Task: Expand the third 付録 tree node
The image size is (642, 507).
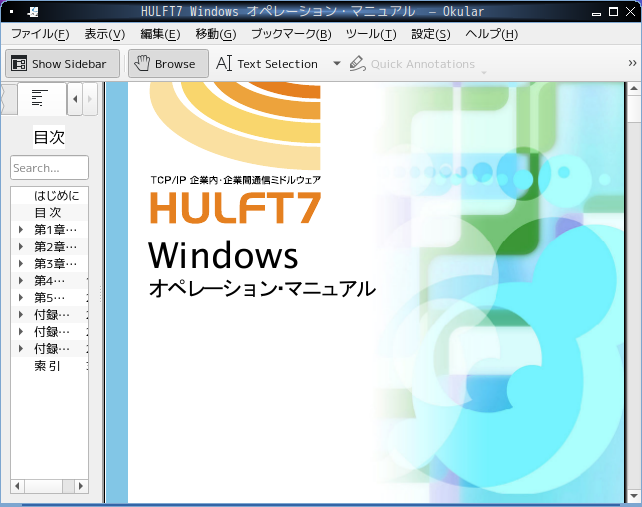Action: [x=20, y=349]
